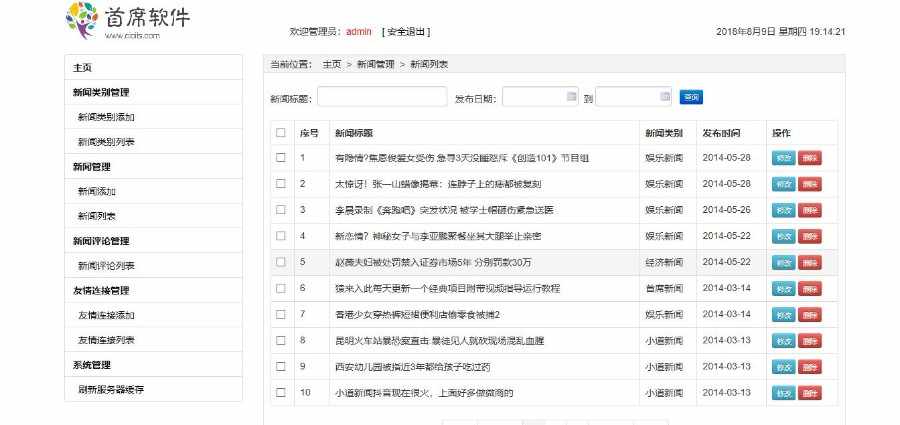Go to 主页 in the breadcrumb
The width and height of the screenshot is (900, 425).
tap(332, 64)
